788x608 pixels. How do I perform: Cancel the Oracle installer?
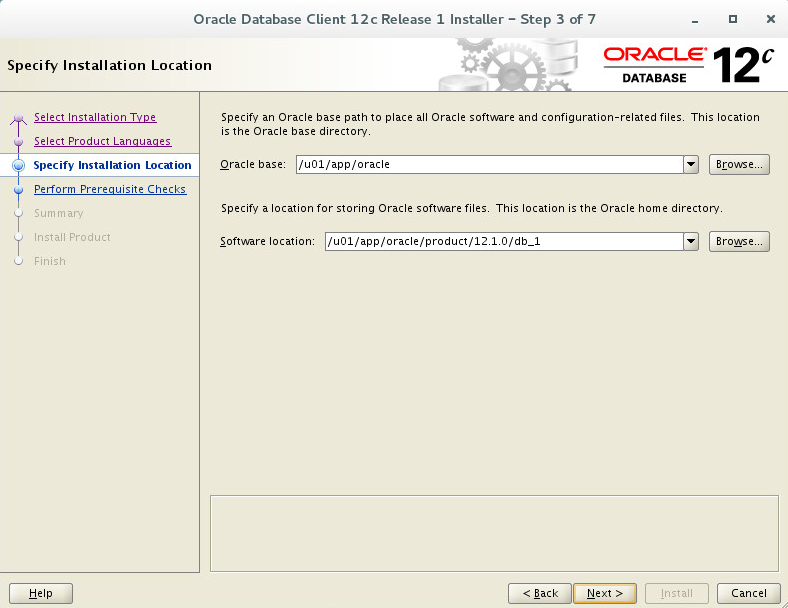tap(749, 593)
